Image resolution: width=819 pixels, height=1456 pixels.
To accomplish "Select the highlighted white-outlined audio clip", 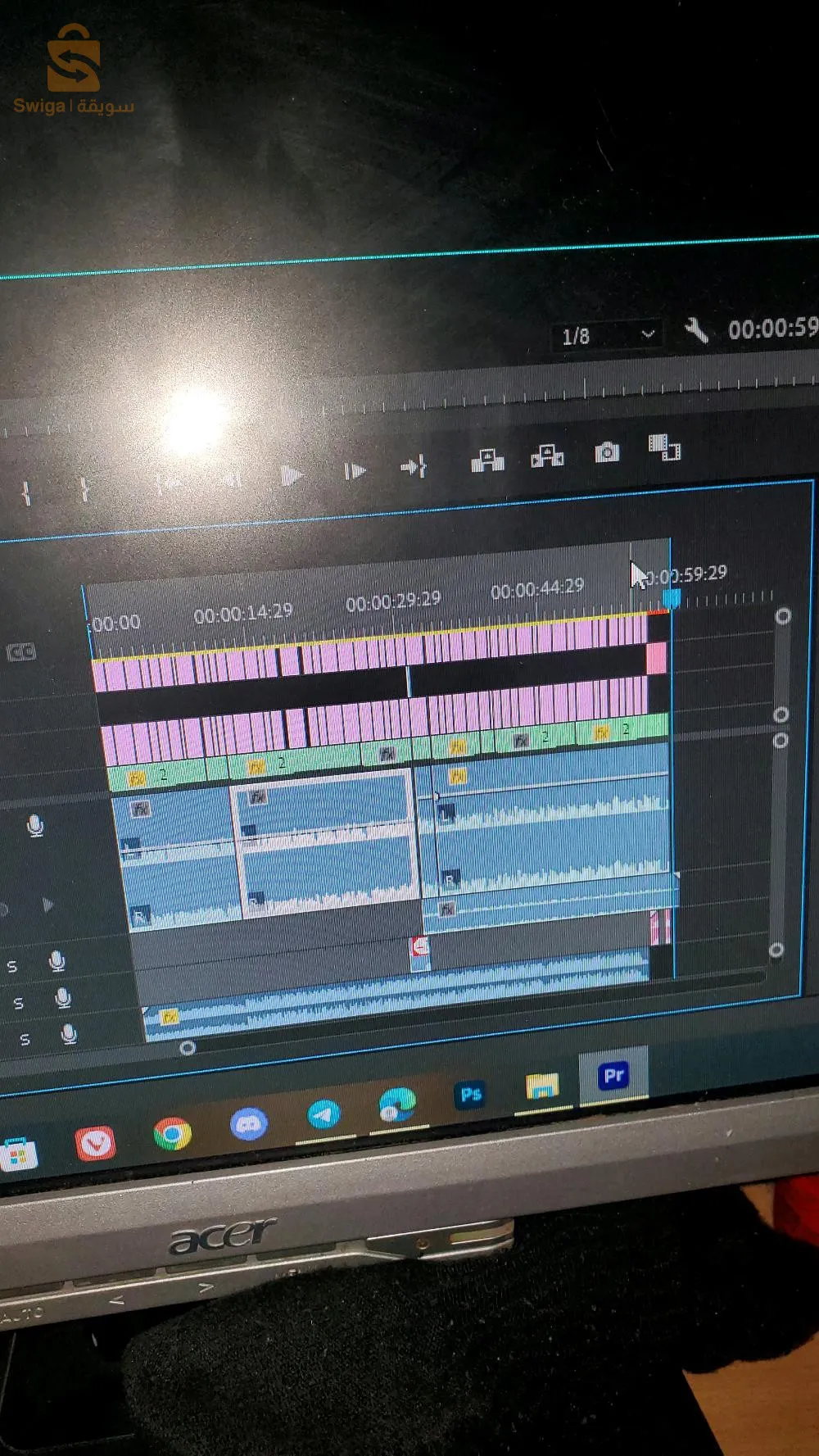I will [x=326, y=842].
